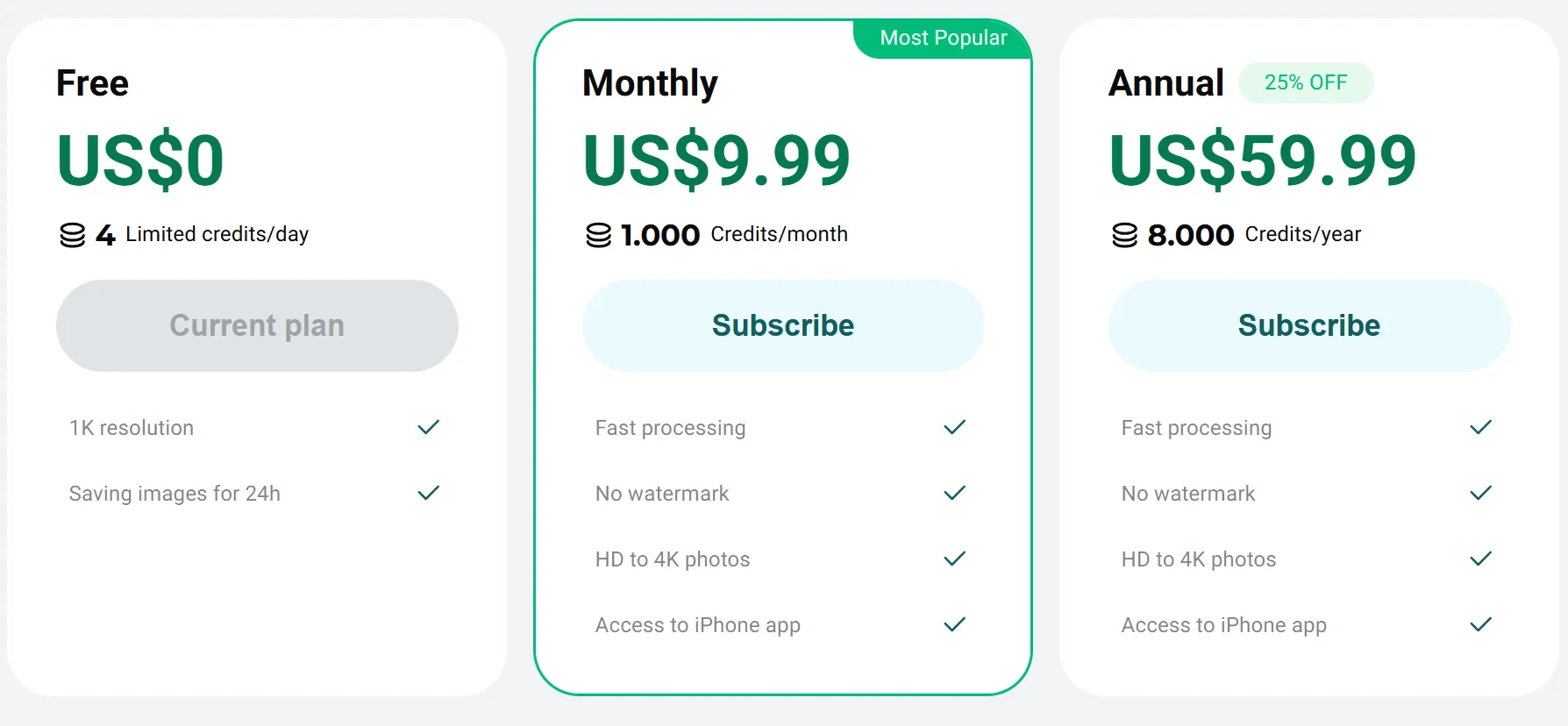Click the 25% OFF badge

1306,82
